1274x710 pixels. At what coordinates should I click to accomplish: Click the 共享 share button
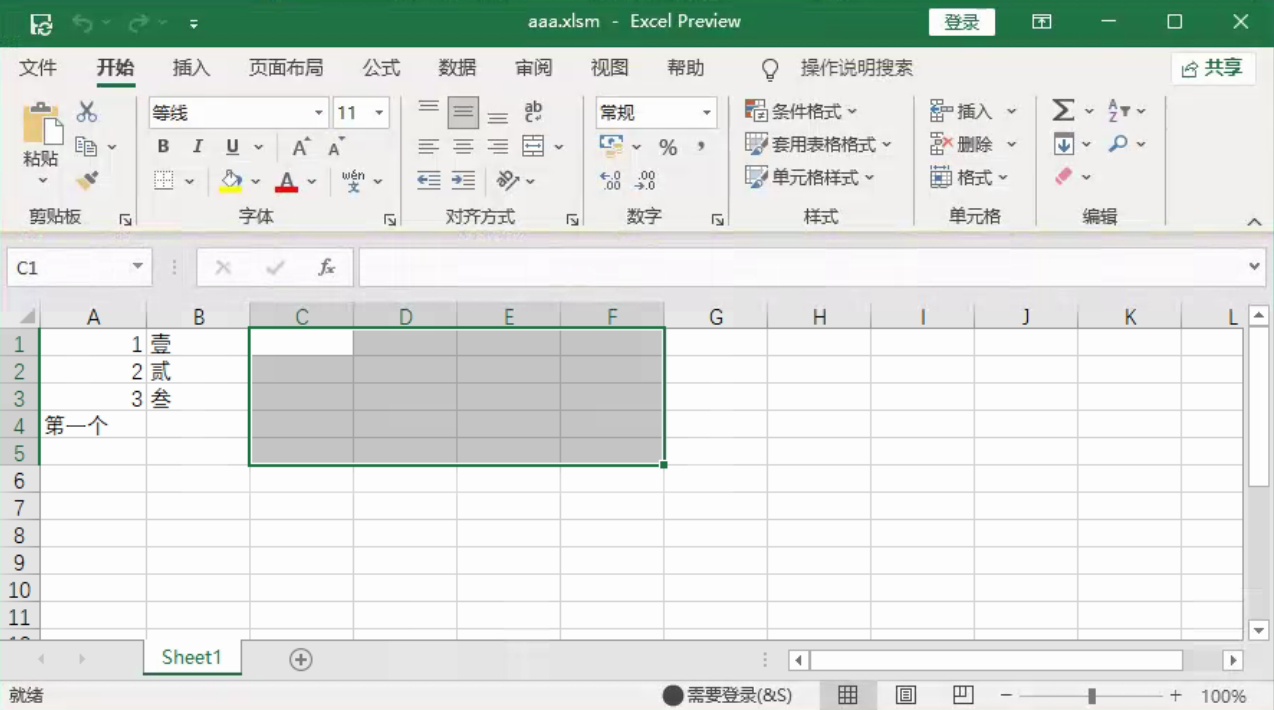pos(1212,68)
